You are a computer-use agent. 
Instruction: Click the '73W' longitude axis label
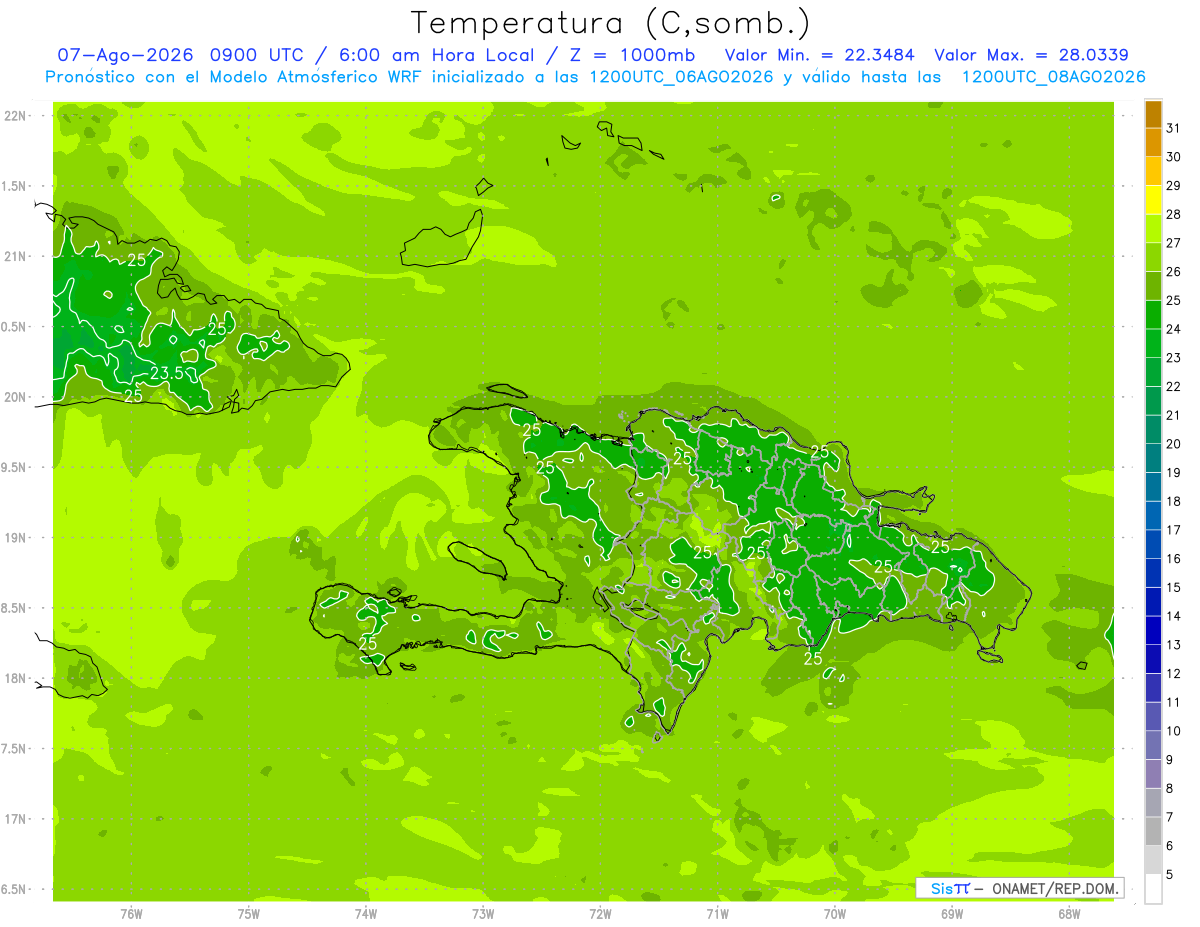click(x=483, y=914)
